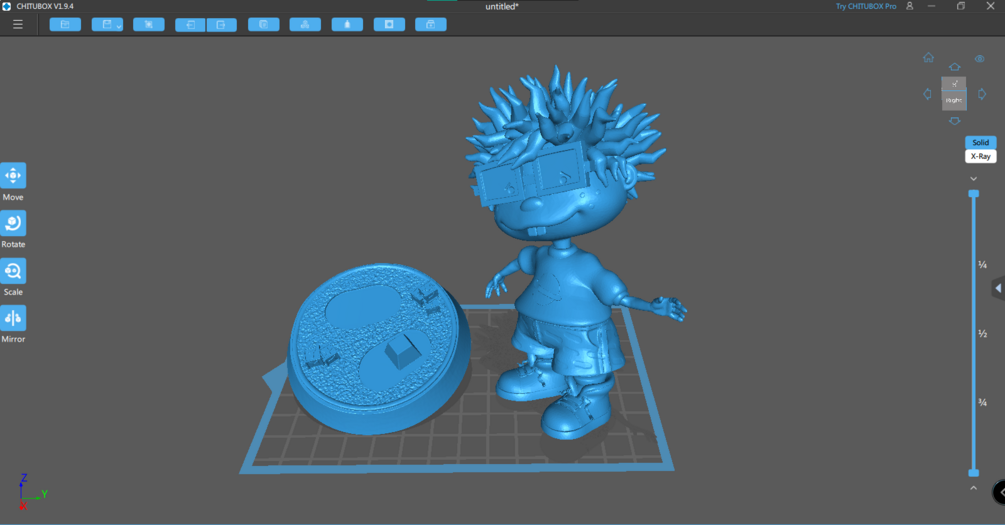Click the auto layout toolbar icon
1005x525 pixels.
(305, 24)
